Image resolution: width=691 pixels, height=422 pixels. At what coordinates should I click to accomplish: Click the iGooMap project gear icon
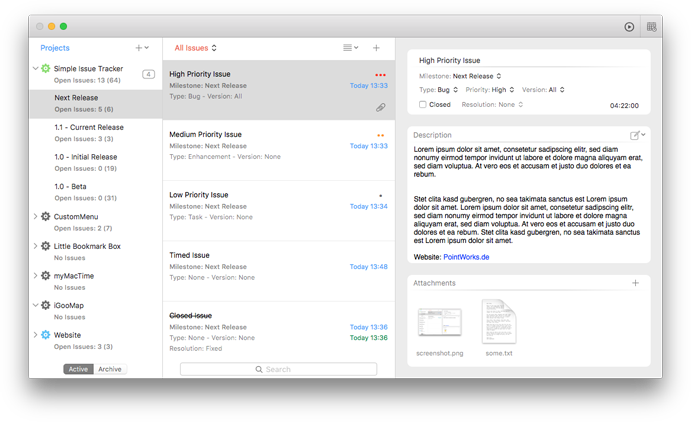tap(45, 305)
